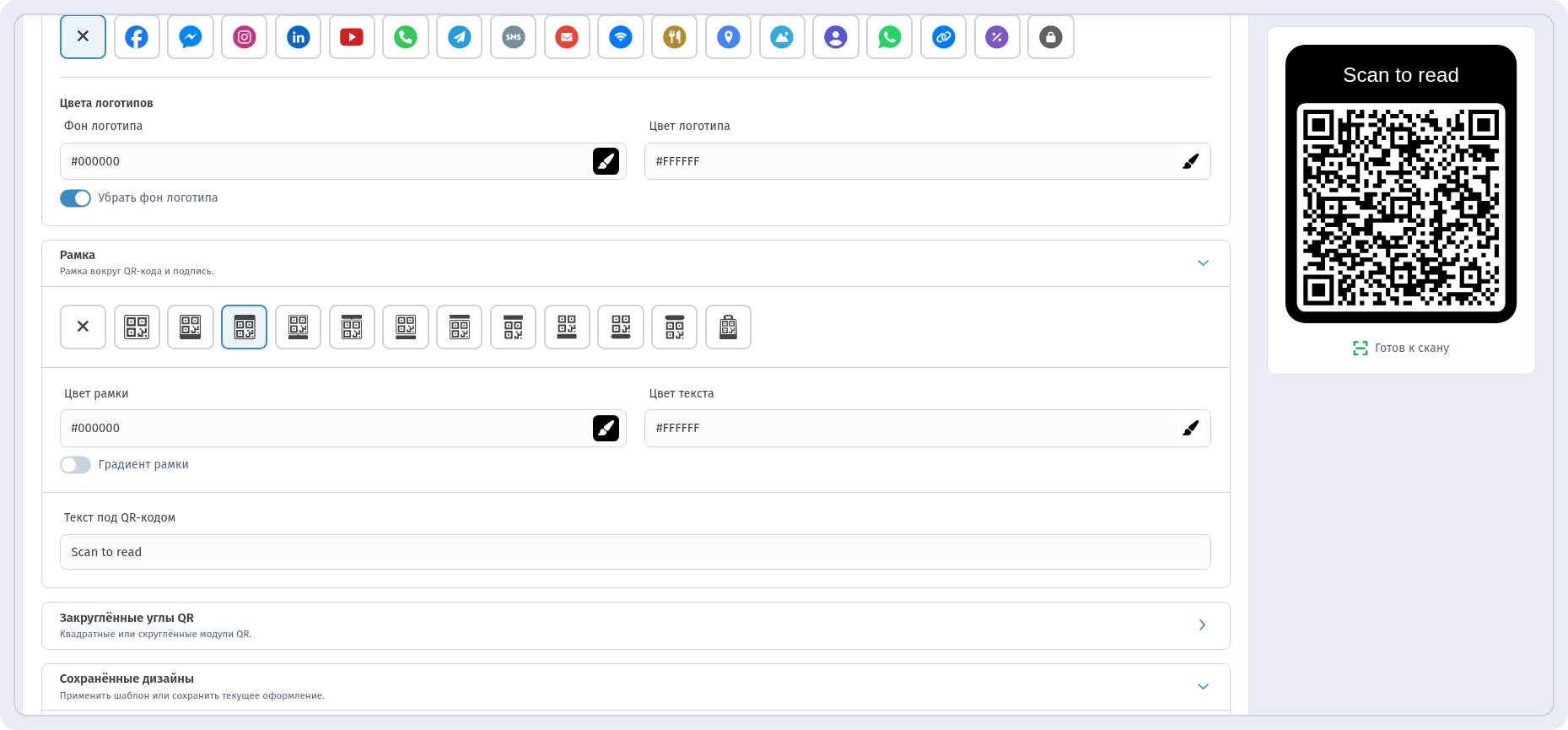Image resolution: width=1568 pixels, height=730 pixels.
Task: Open color picker for 'Цвет текста'
Action: pyautogui.click(x=1190, y=429)
